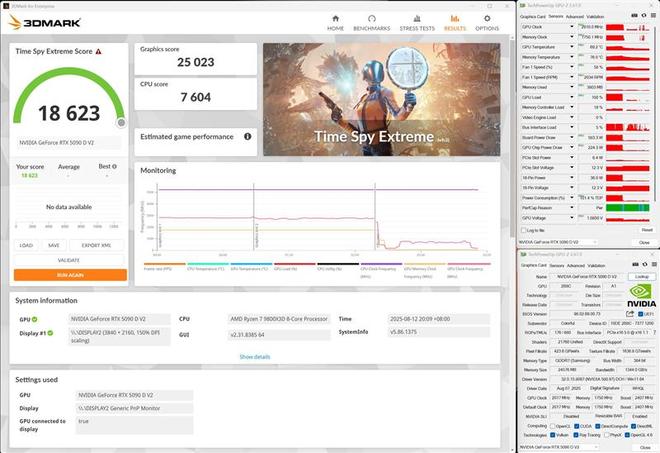
Task: Open the Options gear in 3DMark
Action: coord(487,22)
